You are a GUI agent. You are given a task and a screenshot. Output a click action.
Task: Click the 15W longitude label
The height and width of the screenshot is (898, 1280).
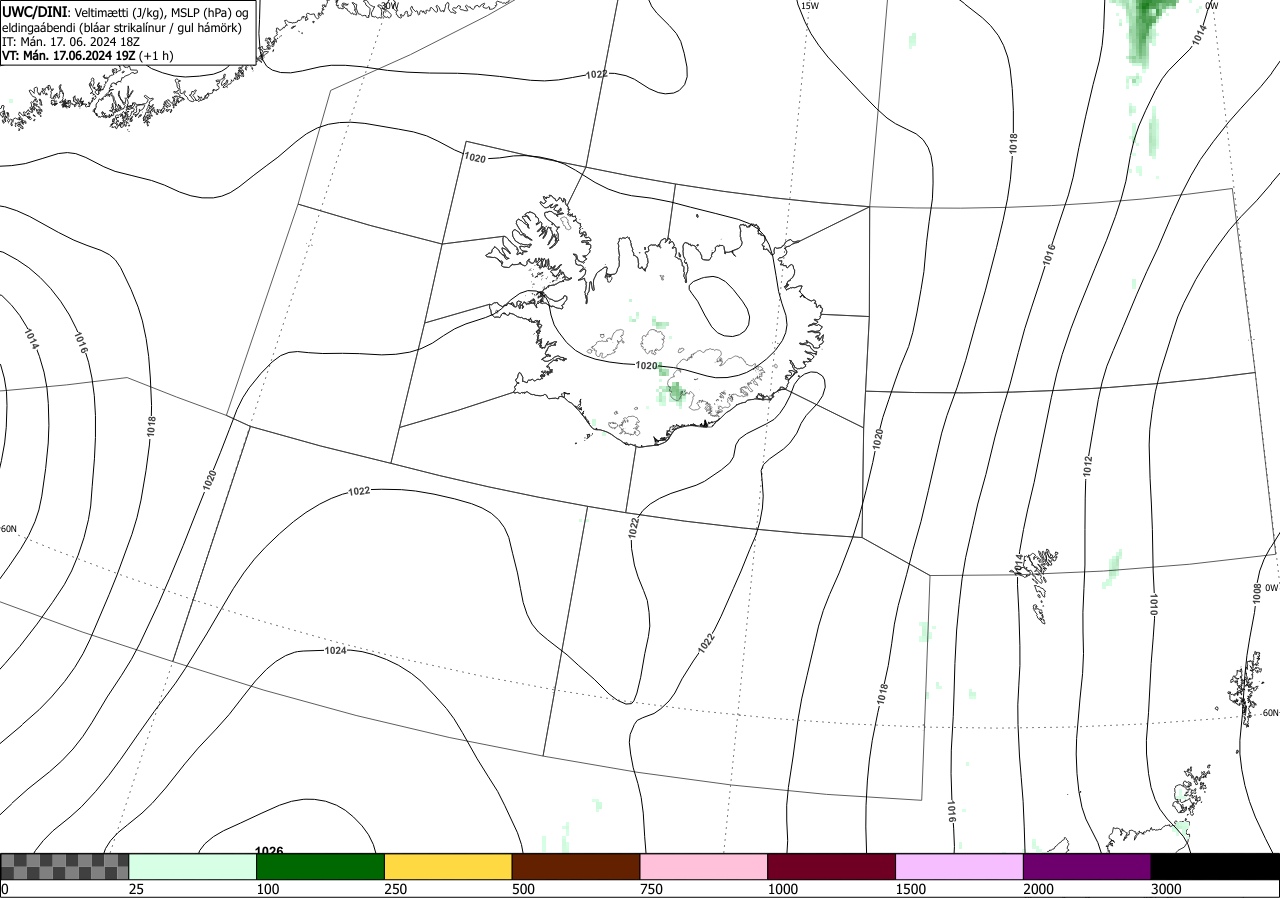[x=809, y=6]
